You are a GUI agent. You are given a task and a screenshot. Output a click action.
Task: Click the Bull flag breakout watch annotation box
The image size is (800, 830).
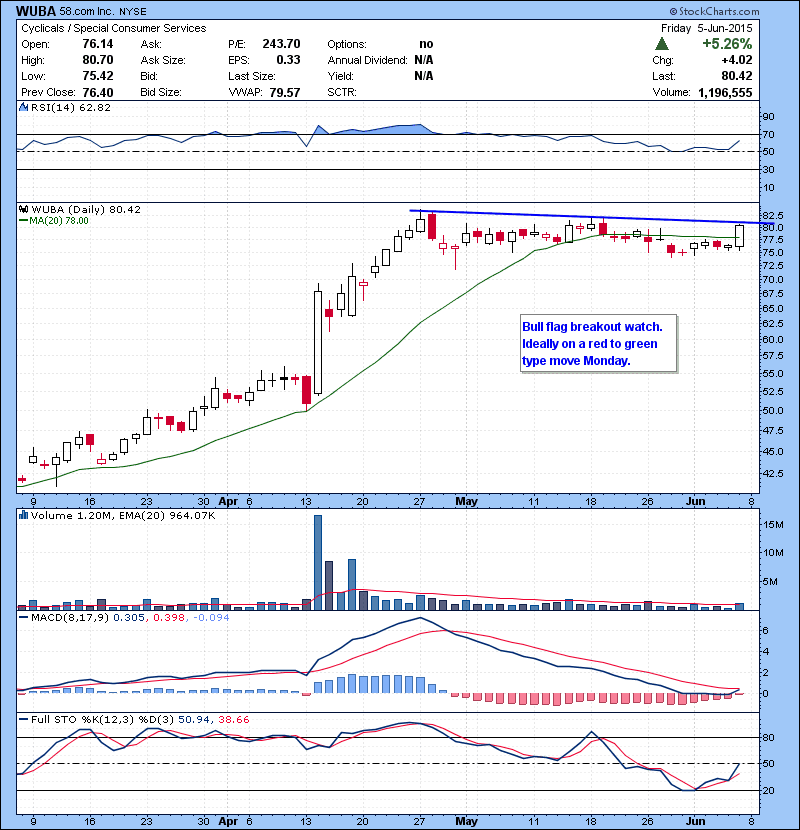click(598, 344)
